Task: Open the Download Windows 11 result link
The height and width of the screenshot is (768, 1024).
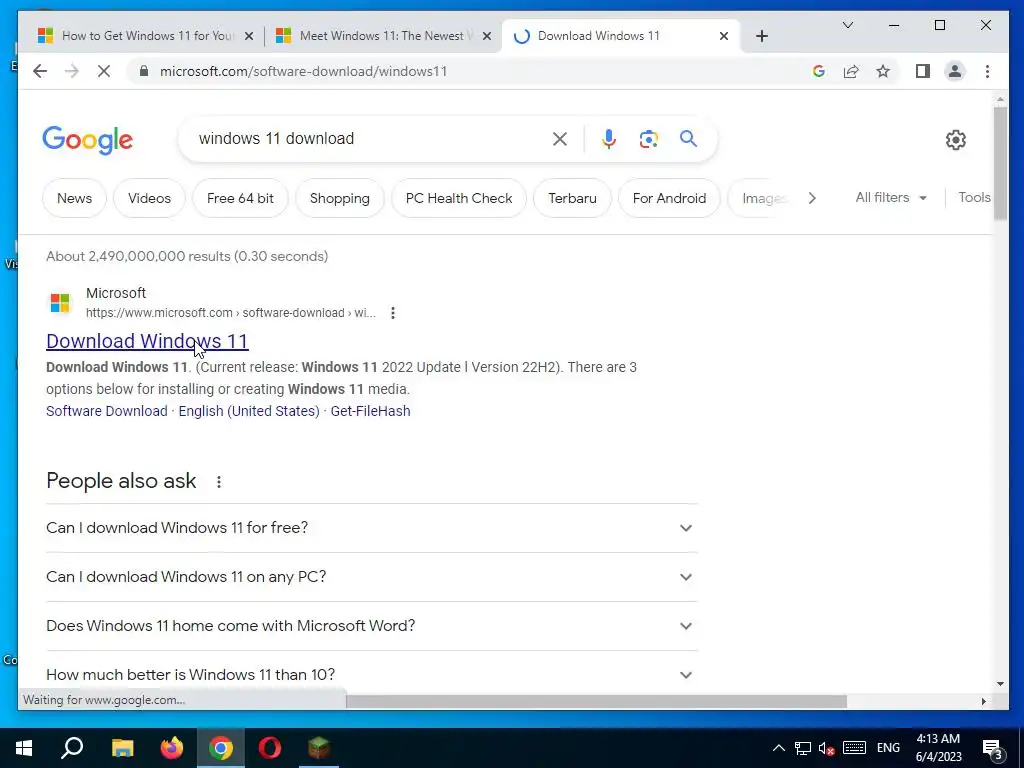Action: pyautogui.click(x=148, y=341)
